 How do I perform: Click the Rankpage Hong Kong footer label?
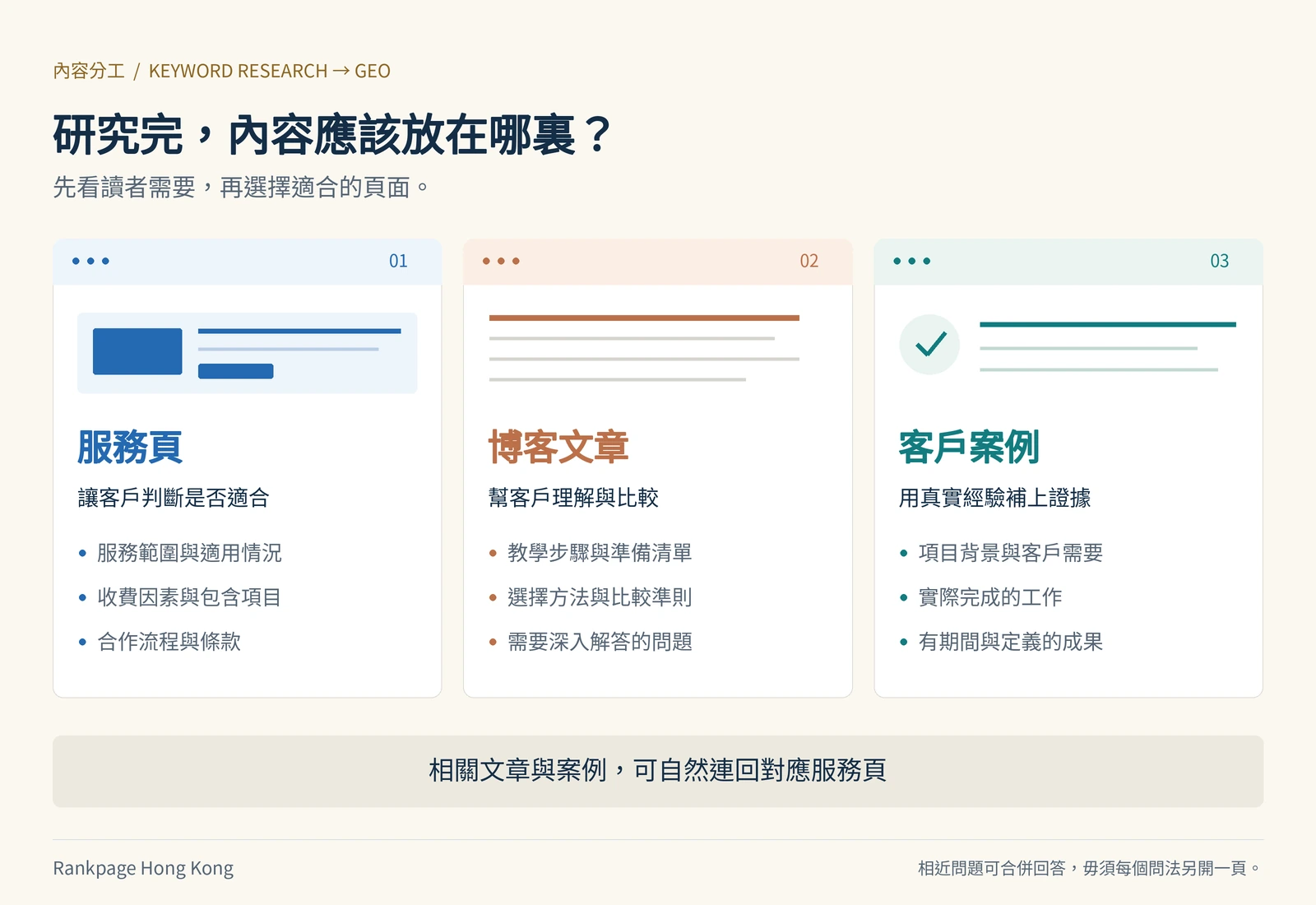(x=143, y=868)
